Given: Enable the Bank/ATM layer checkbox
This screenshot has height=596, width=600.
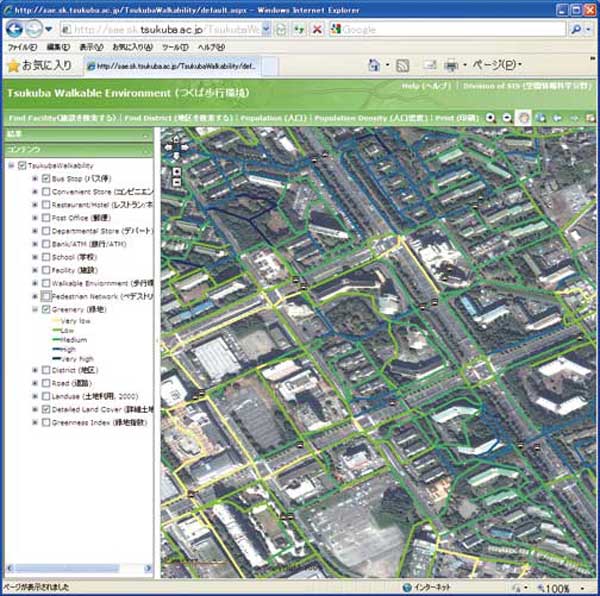Looking at the screenshot, I should point(46,244).
